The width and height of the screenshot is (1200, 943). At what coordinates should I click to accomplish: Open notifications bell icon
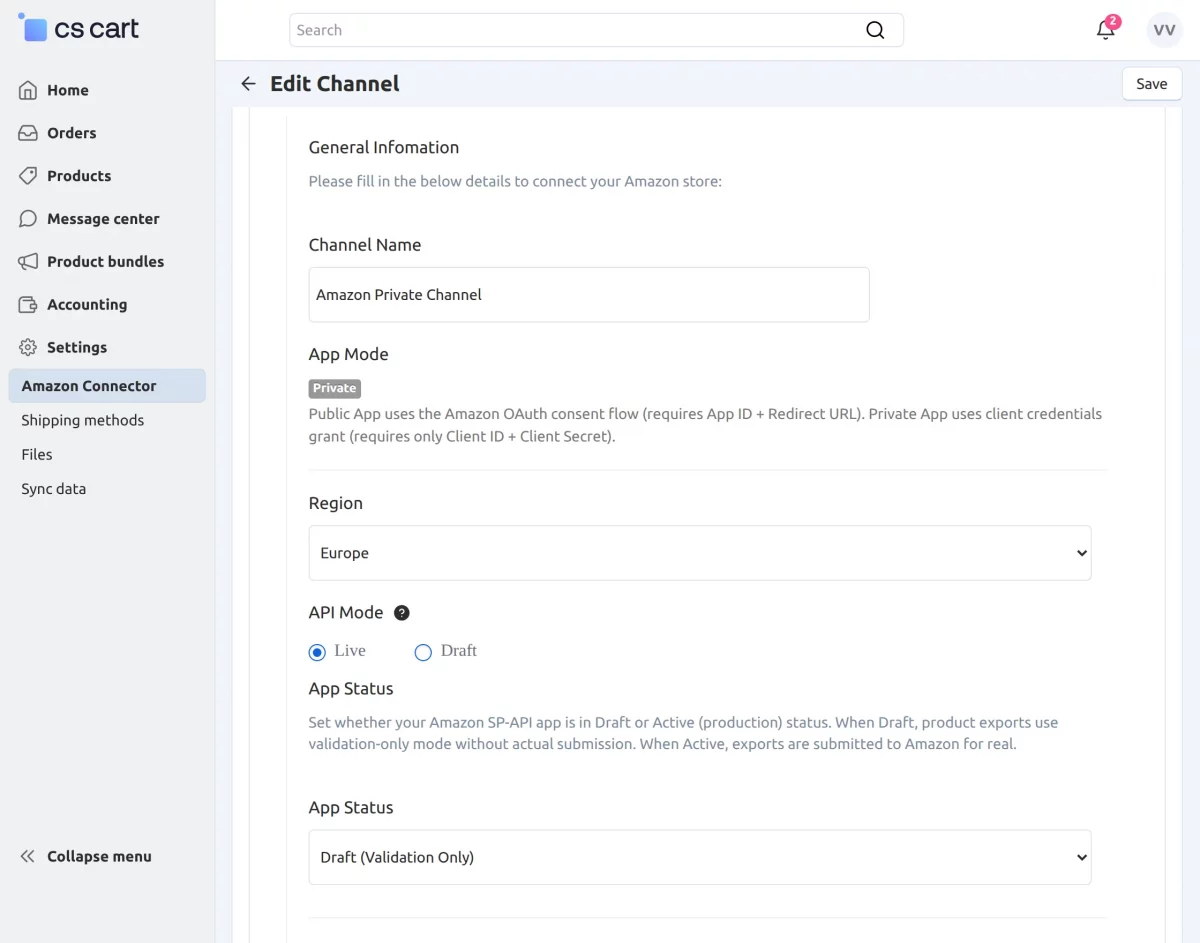tap(1105, 30)
